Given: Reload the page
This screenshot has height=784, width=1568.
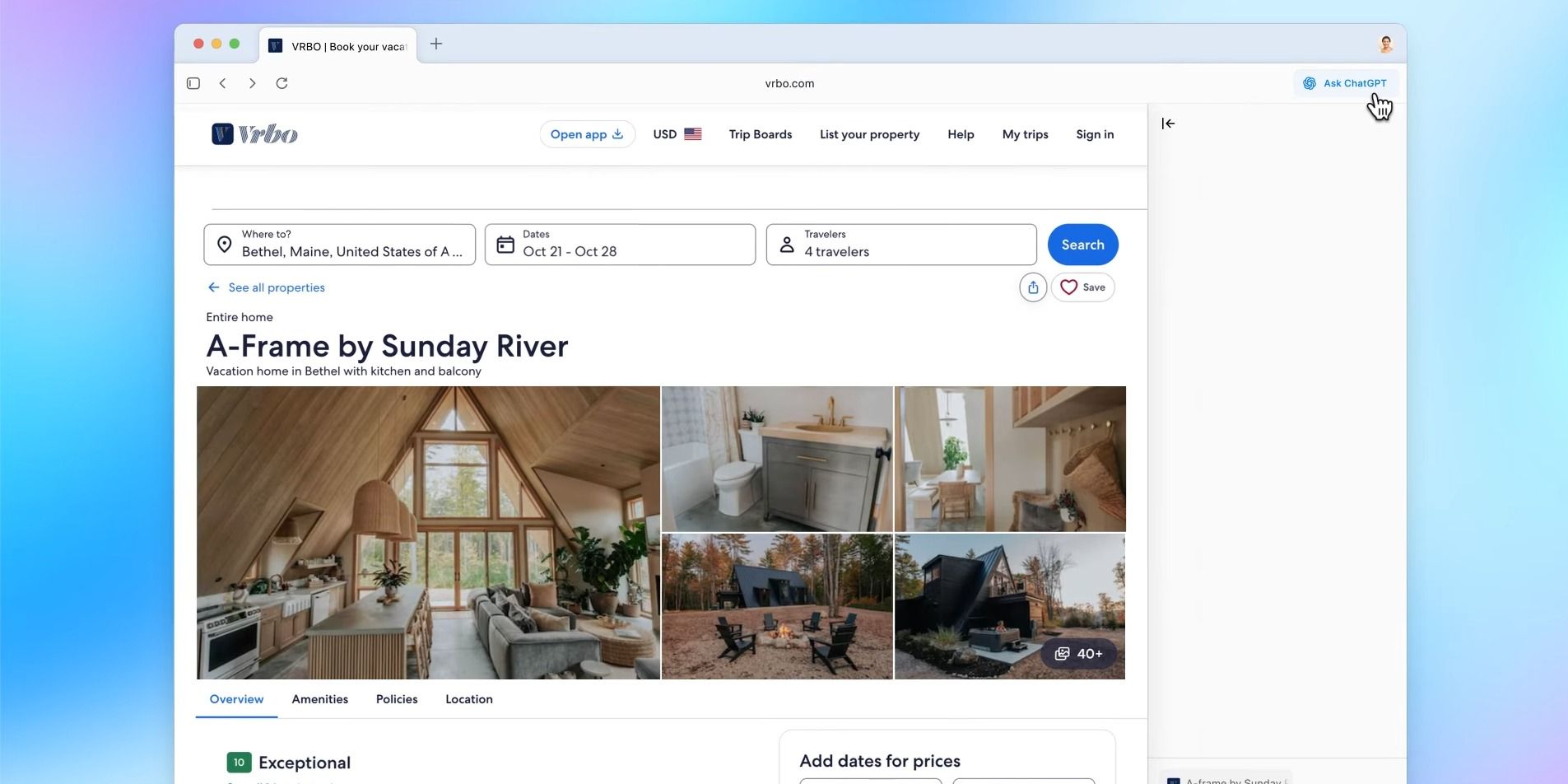Looking at the screenshot, I should [281, 83].
